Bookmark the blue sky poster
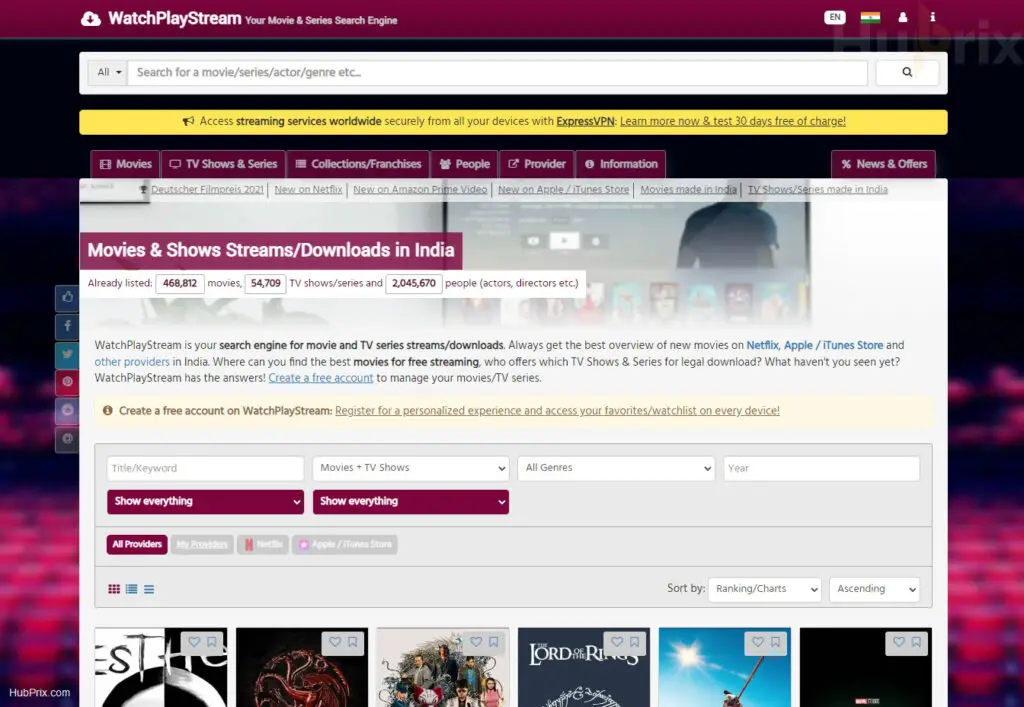Image resolution: width=1024 pixels, height=707 pixels. pos(776,642)
